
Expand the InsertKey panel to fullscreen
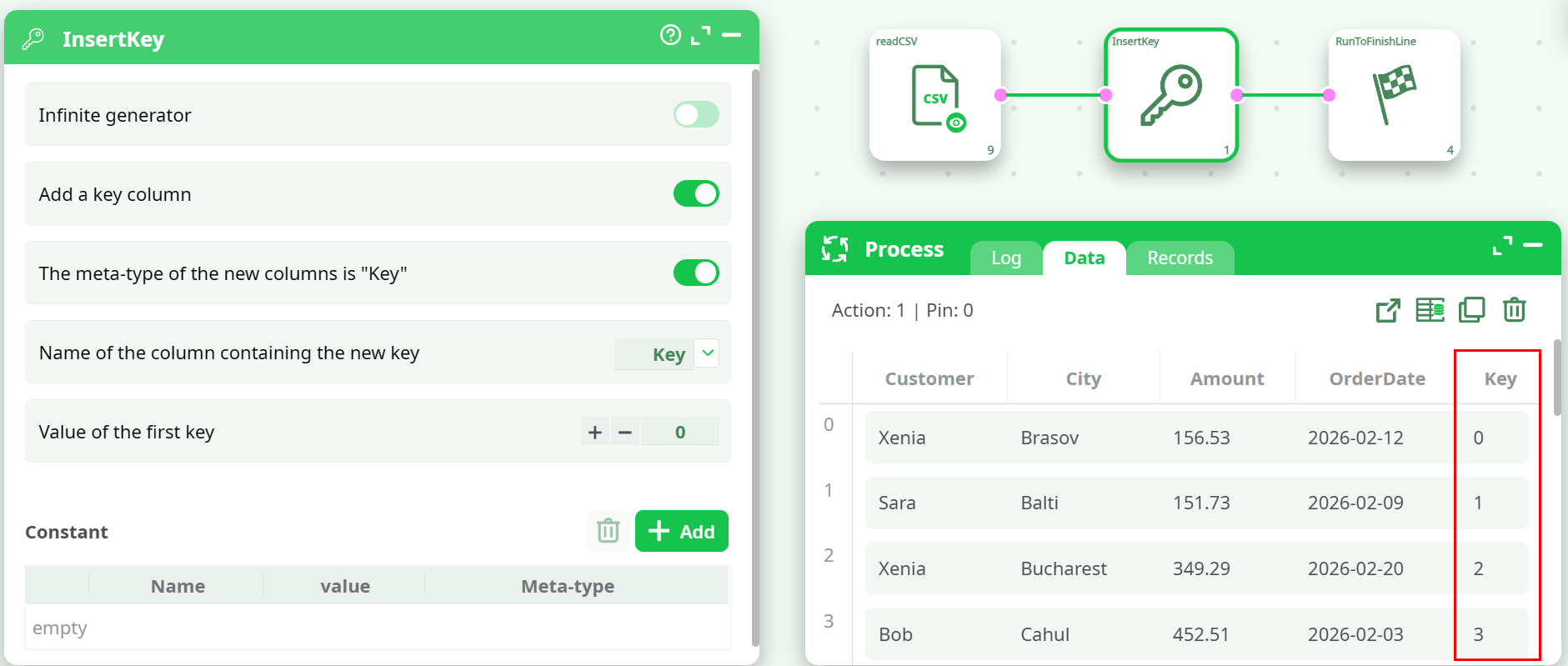point(701,35)
